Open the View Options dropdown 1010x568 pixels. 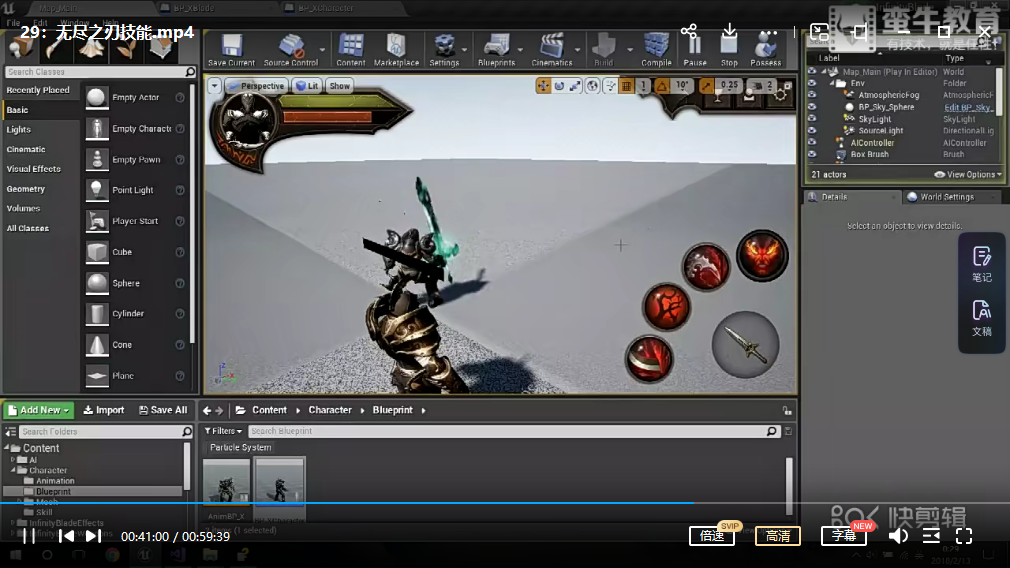click(968, 175)
